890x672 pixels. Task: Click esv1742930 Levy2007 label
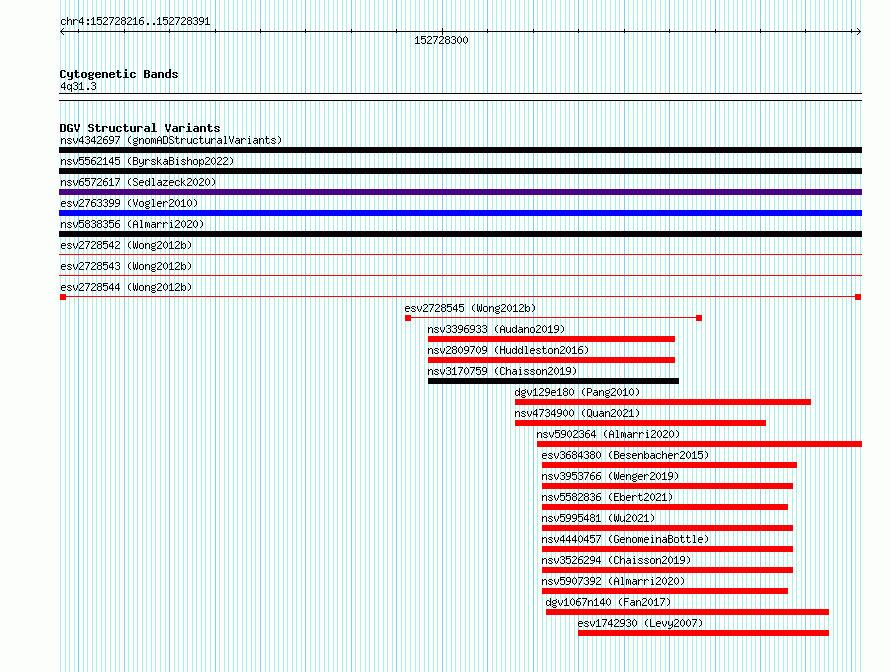pyautogui.click(x=640, y=623)
